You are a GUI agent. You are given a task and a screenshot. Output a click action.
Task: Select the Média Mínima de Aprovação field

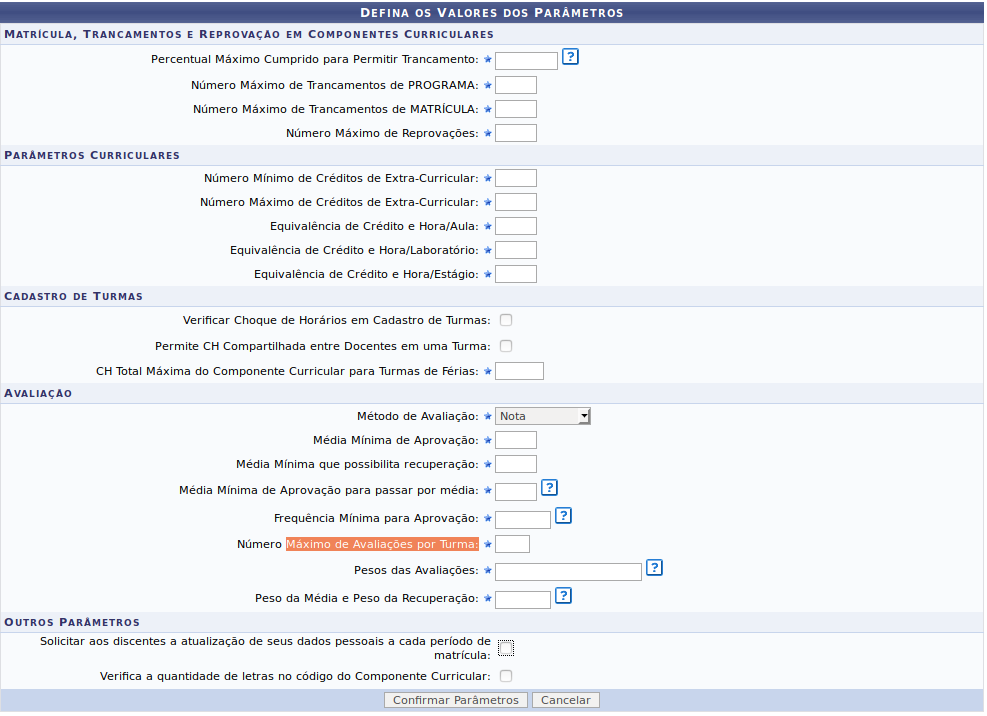coord(515,440)
